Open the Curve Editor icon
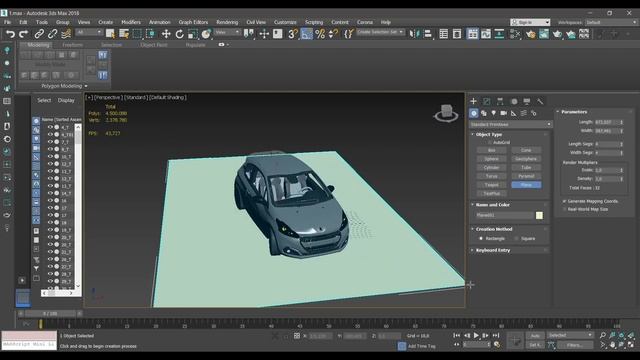Viewport: 640px width, 360px height. [x=486, y=34]
